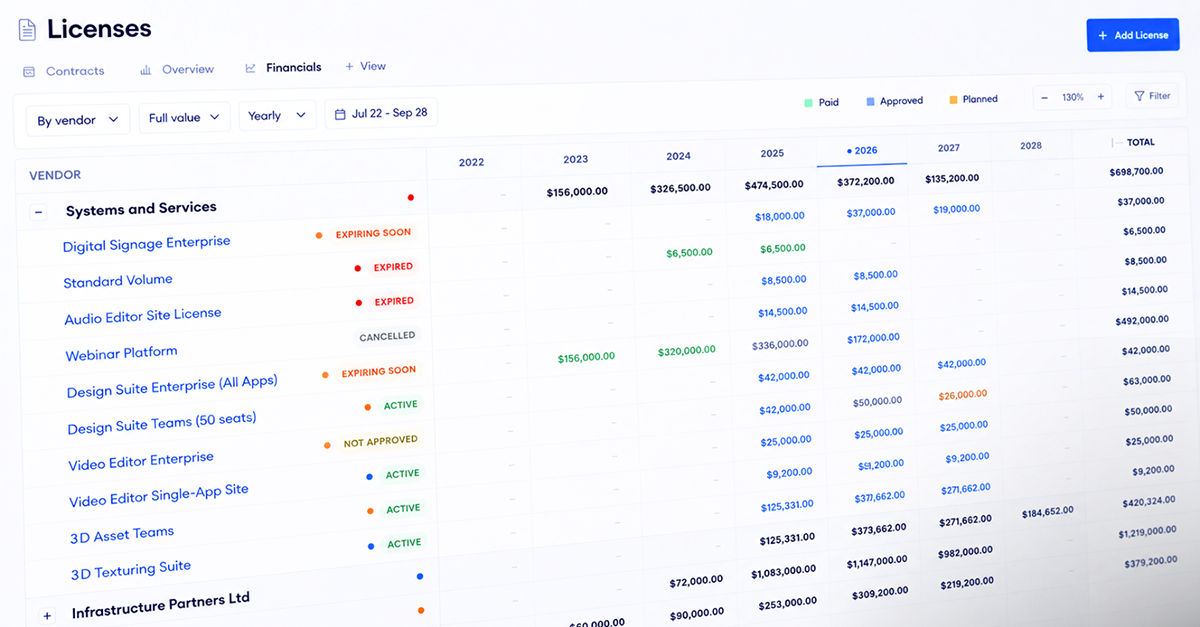Click the Financials line chart icon
The width and height of the screenshot is (1200, 627).
click(250, 68)
